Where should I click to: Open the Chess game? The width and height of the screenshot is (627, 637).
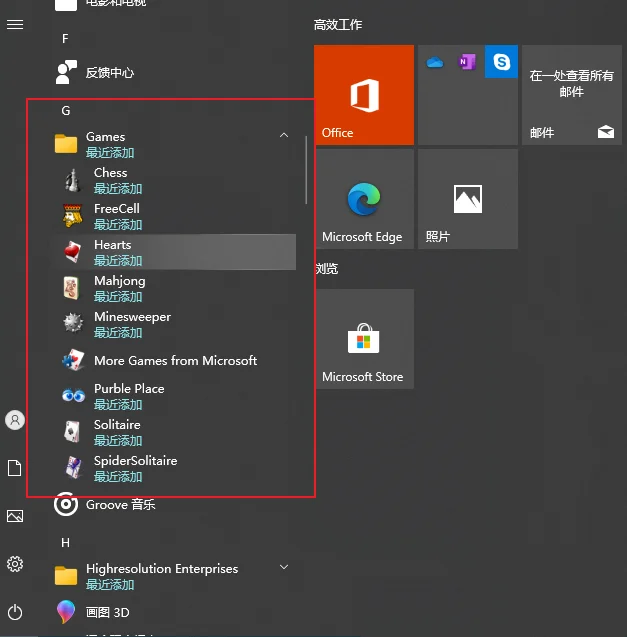click(110, 180)
